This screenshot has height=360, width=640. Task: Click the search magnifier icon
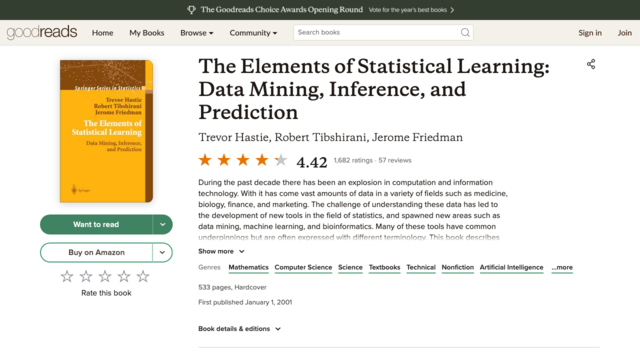(x=465, y=33)
